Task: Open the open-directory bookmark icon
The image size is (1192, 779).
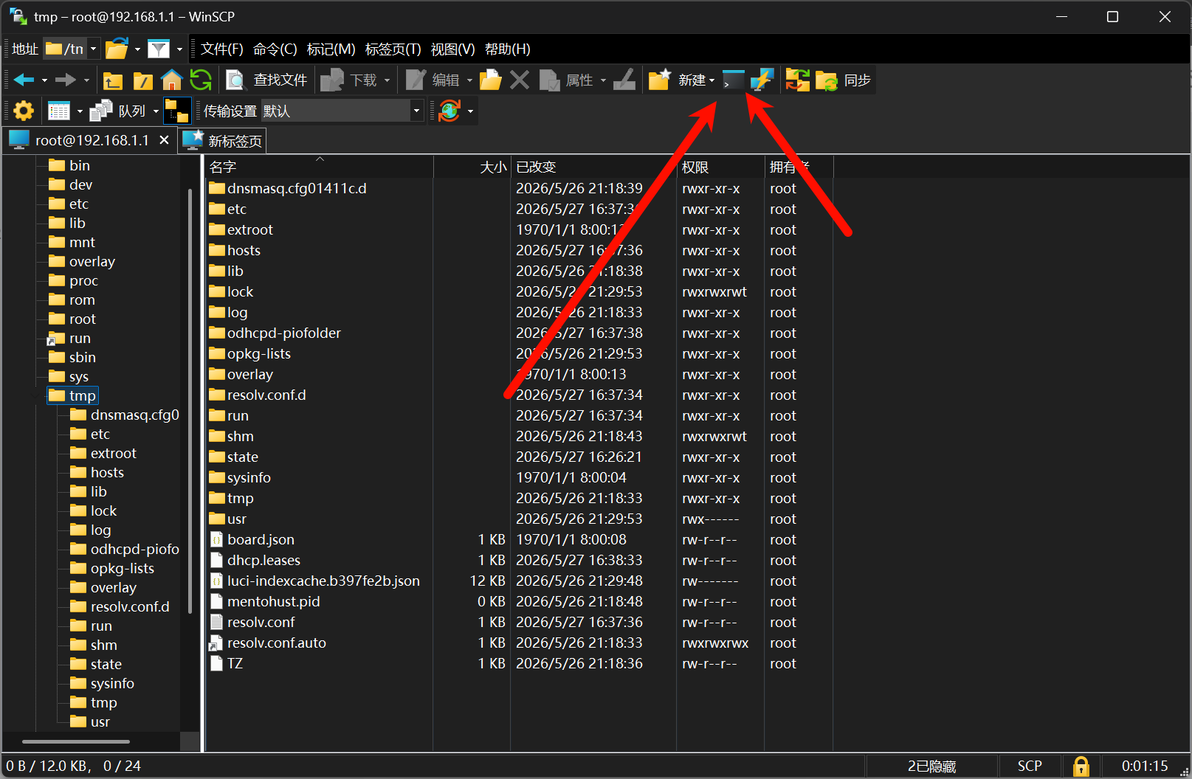Action: tap(116, 49)
